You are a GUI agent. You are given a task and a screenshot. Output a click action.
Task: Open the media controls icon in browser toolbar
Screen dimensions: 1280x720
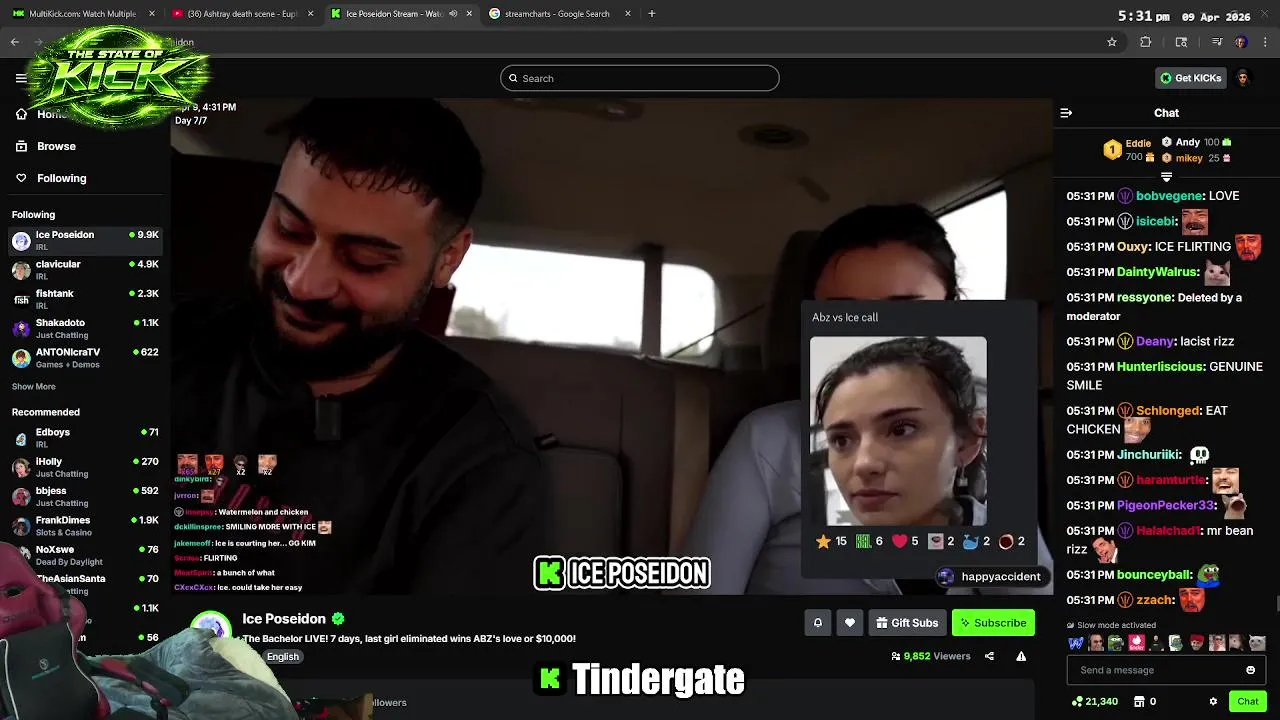[x=1217, y=42]
